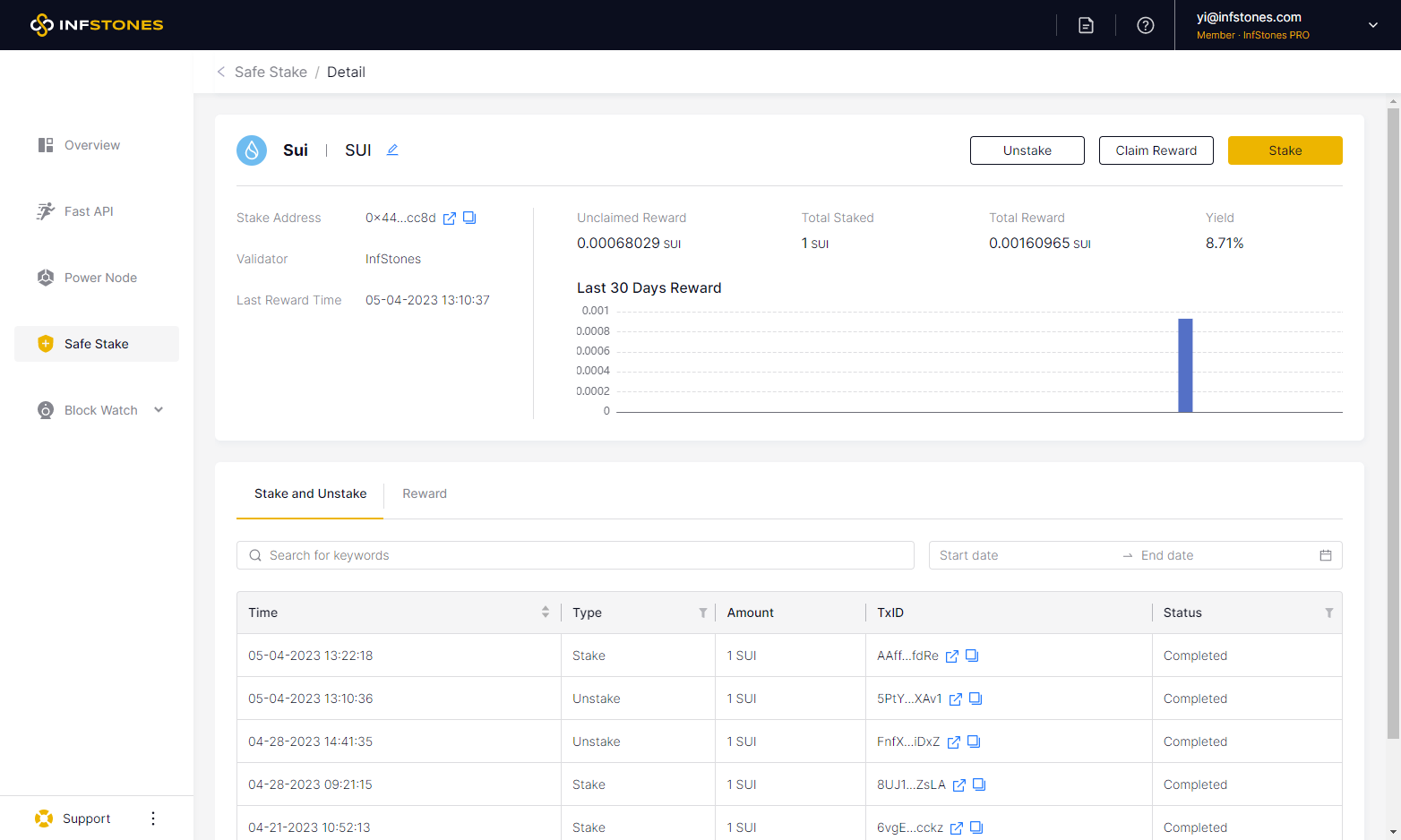Open the three-dot menu beside Support

tap(153, 819)
